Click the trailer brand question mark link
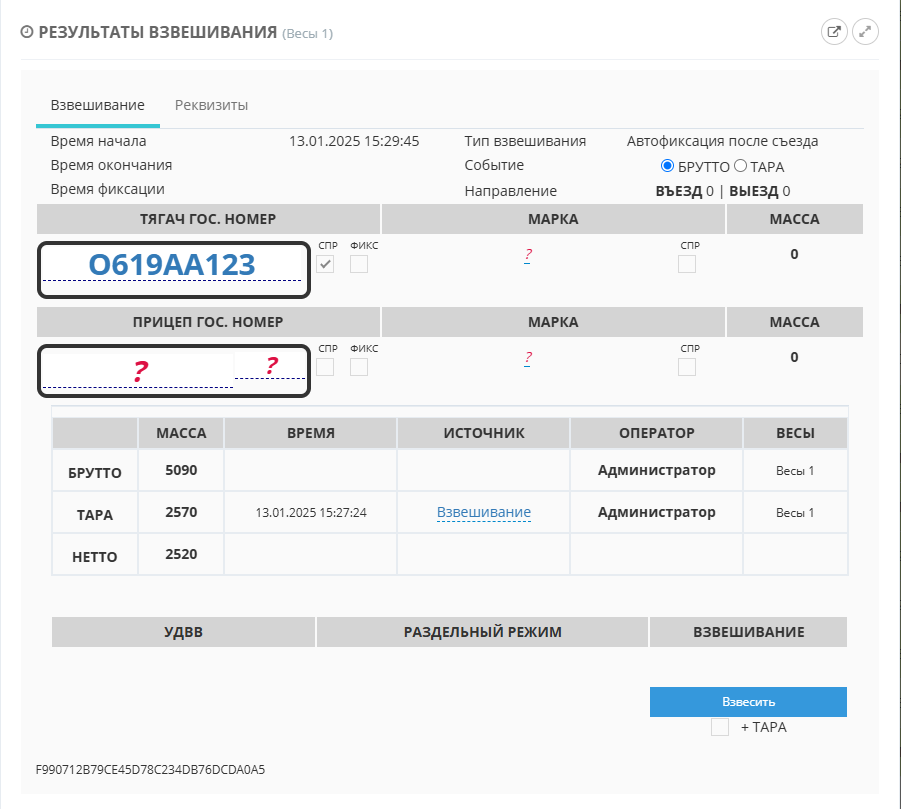The height and width of the screenshot is (809, 901). point(527,358)
